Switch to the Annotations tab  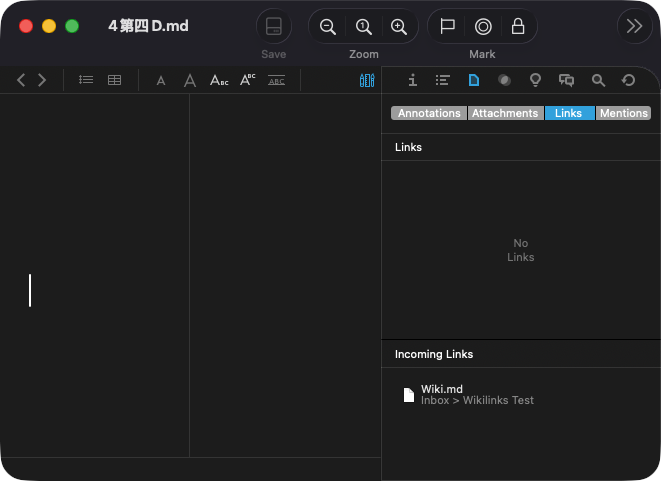(x=429, y=113)
